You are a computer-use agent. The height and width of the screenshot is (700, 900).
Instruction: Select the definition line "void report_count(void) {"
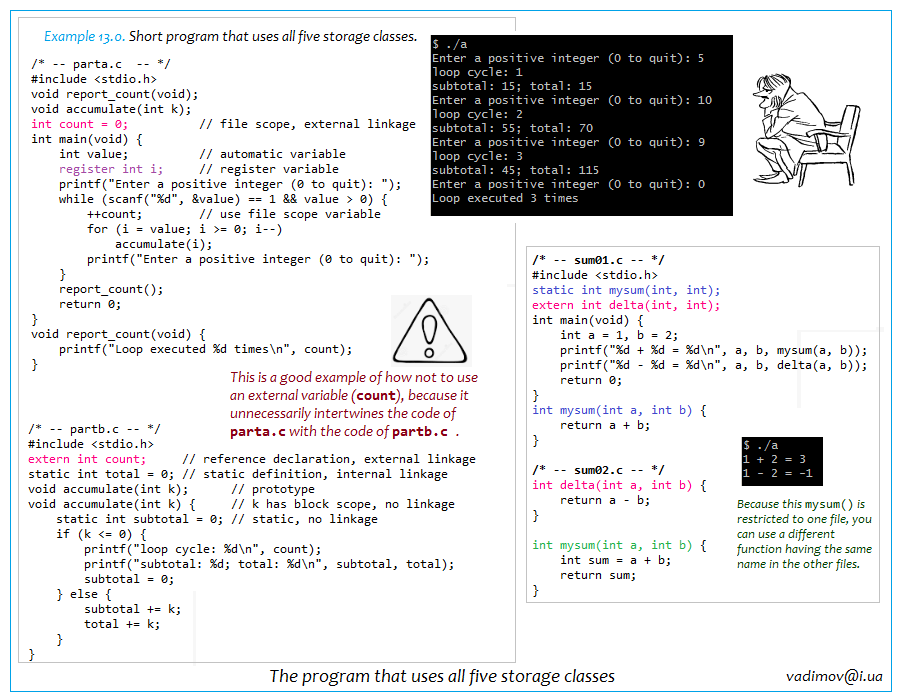coord(118,334)
